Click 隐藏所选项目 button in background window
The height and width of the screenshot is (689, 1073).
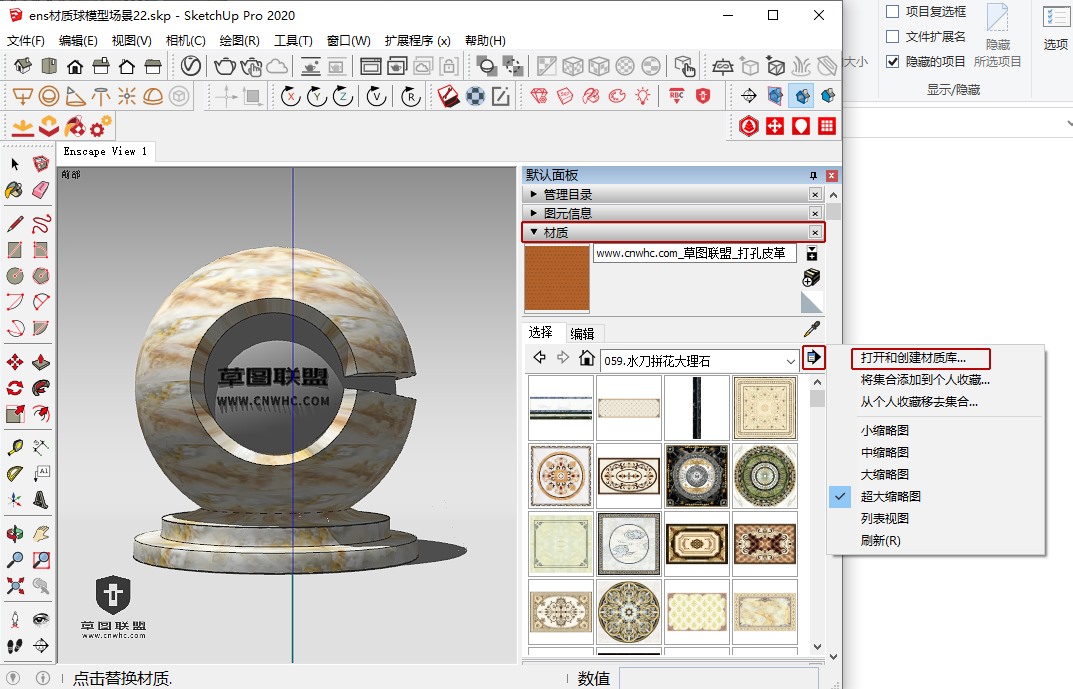tap(997, 36)
